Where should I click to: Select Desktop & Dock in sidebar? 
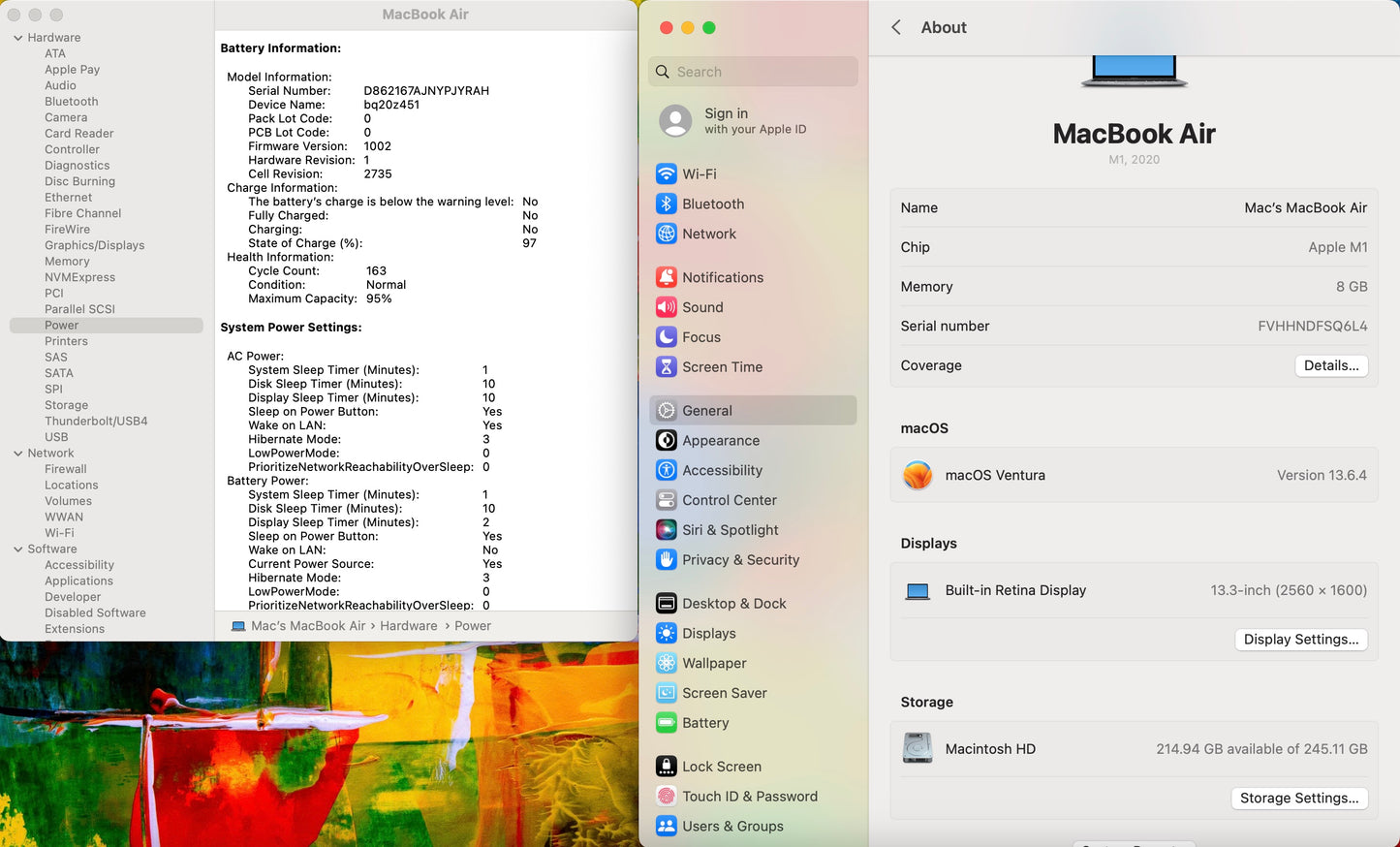click(x=733, y=604)
